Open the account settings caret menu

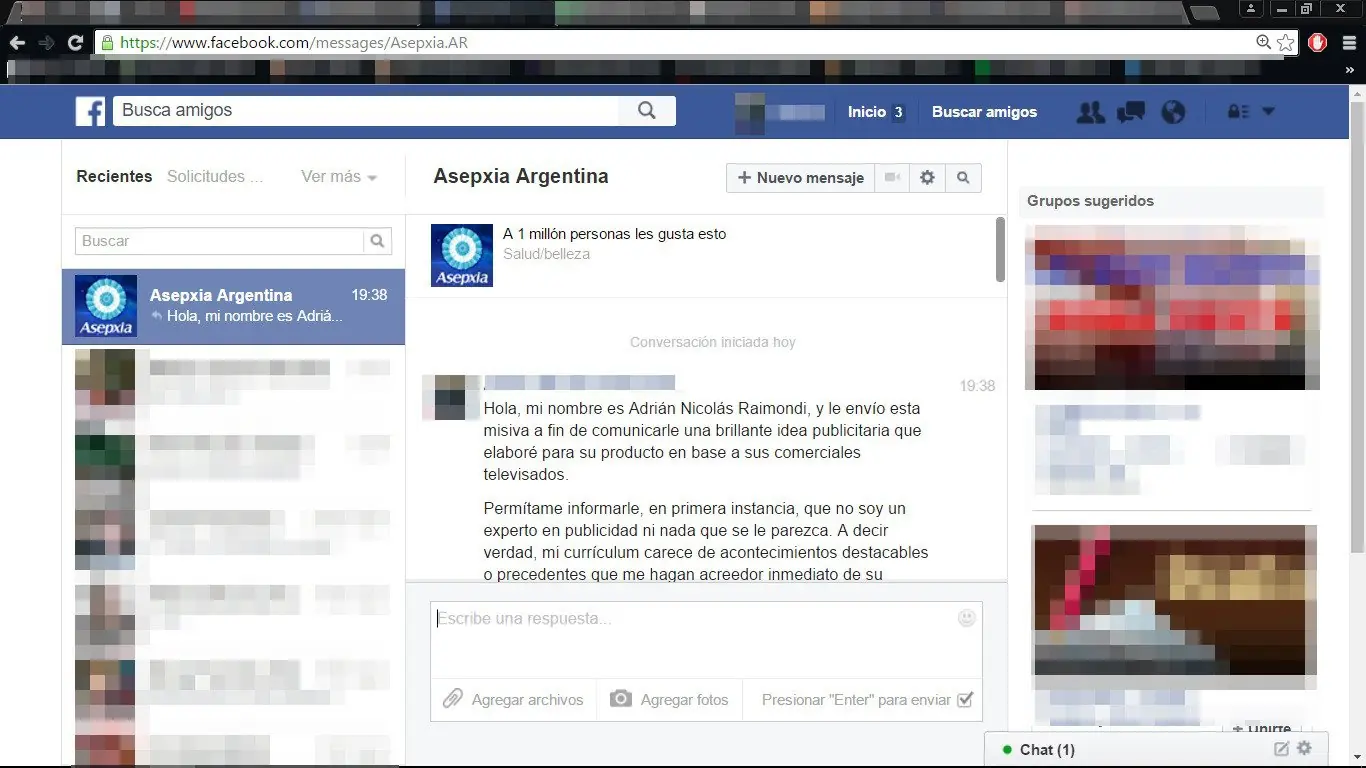click(x=1268, y=112)
